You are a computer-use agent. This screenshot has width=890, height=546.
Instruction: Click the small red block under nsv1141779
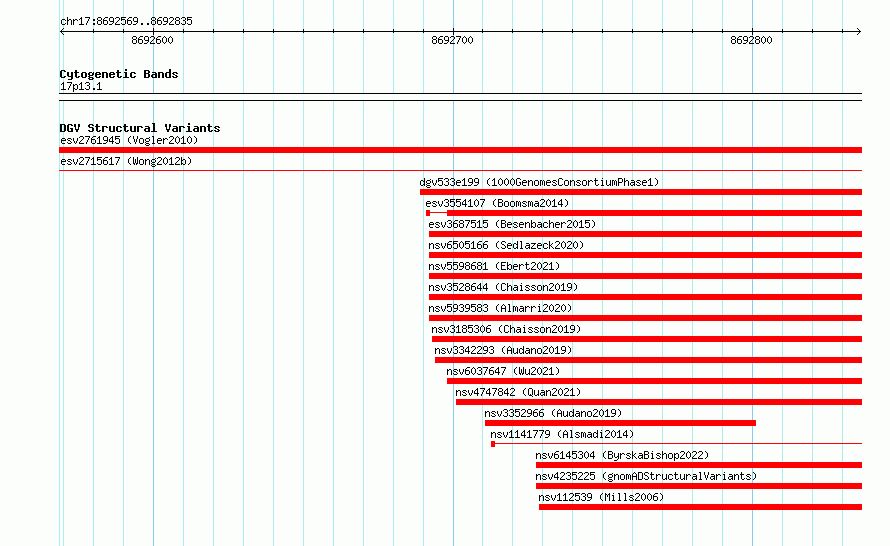[x=493, y=444]
